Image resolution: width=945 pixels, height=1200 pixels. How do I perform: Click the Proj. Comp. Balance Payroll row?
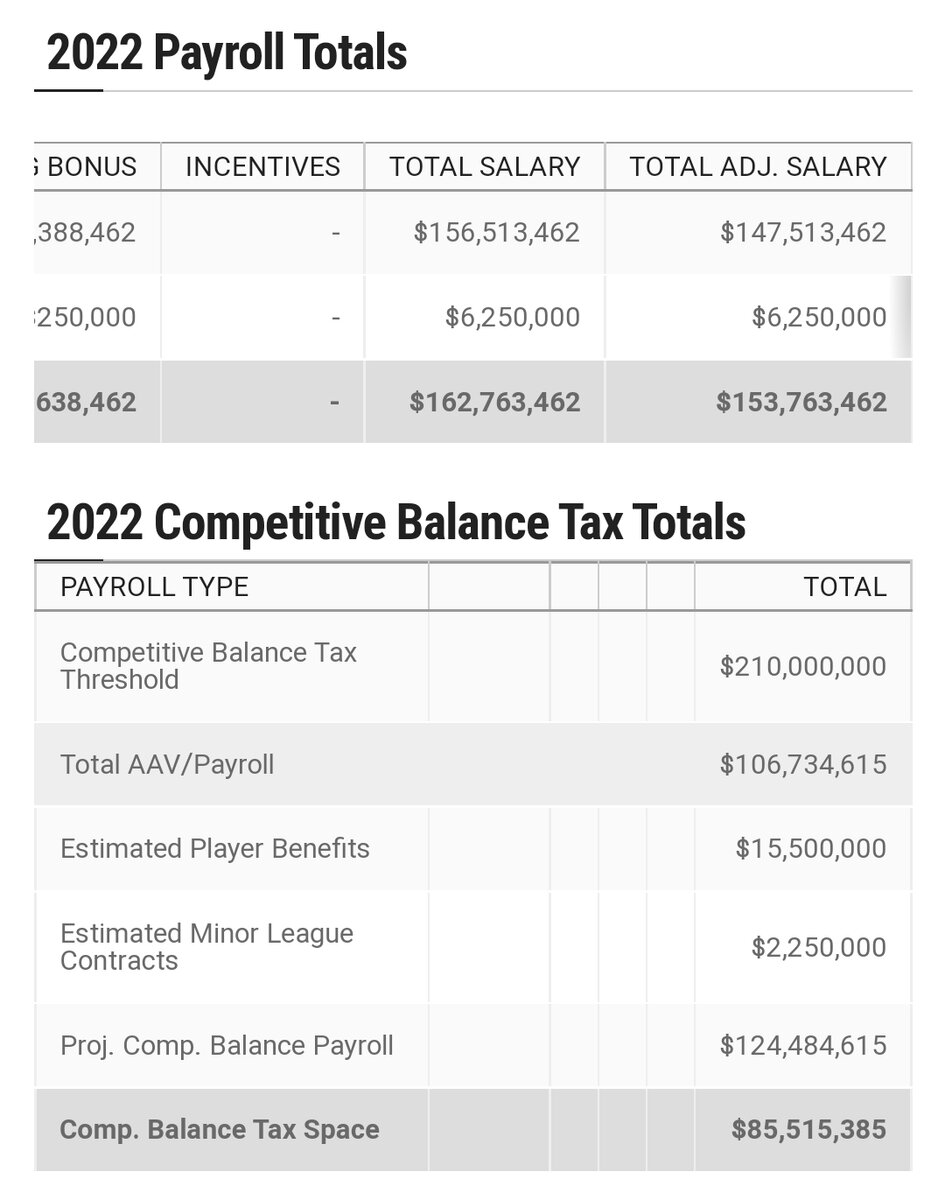point(473,1046)
